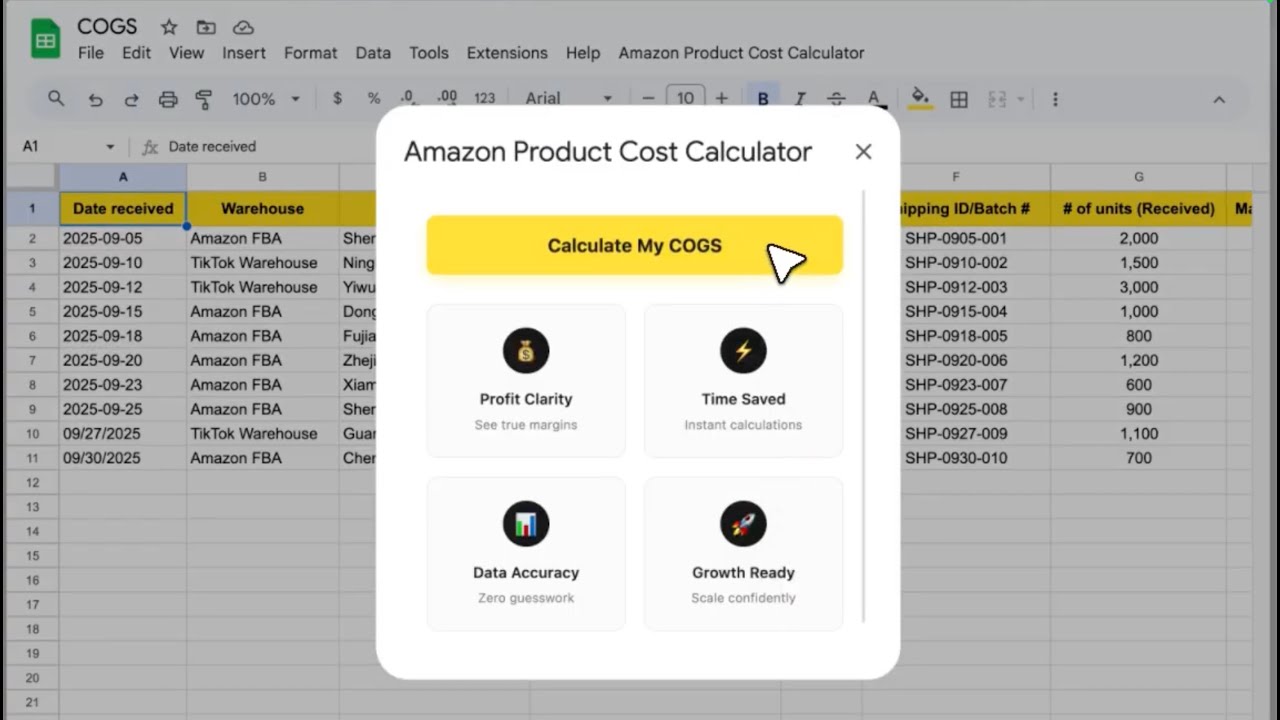Image resolution: width=1280 pixels, height=720 pixels.
Task: Click the Calculate My COGS button
Action: 634,245
